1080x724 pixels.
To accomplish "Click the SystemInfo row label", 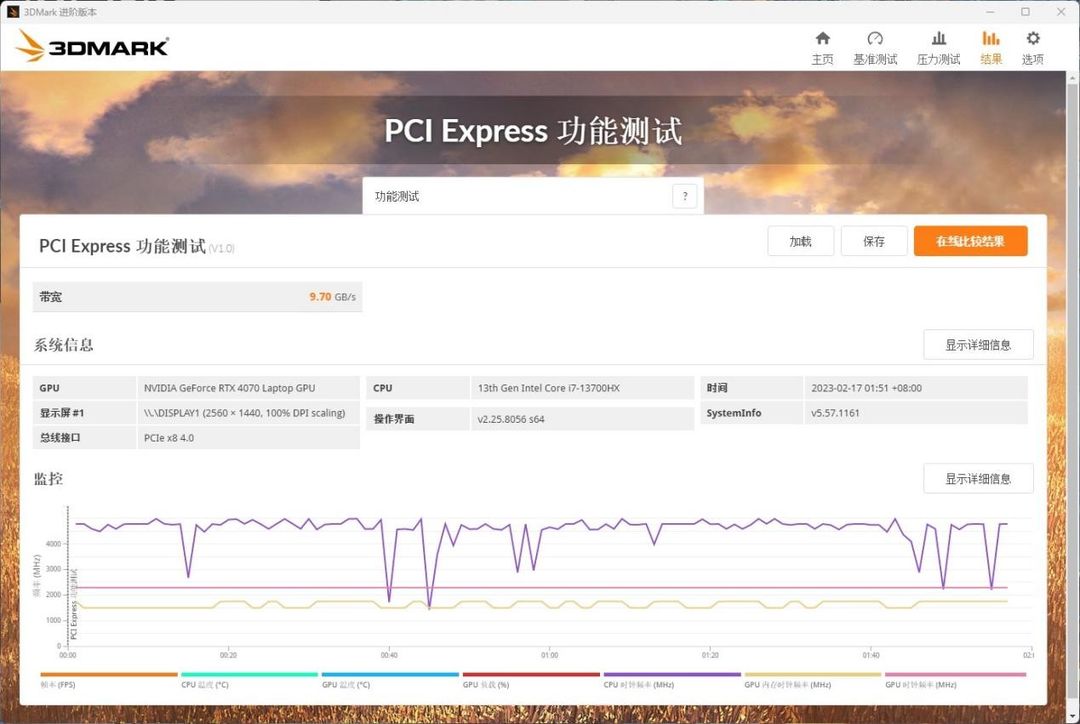I will (x=734, y=413).
